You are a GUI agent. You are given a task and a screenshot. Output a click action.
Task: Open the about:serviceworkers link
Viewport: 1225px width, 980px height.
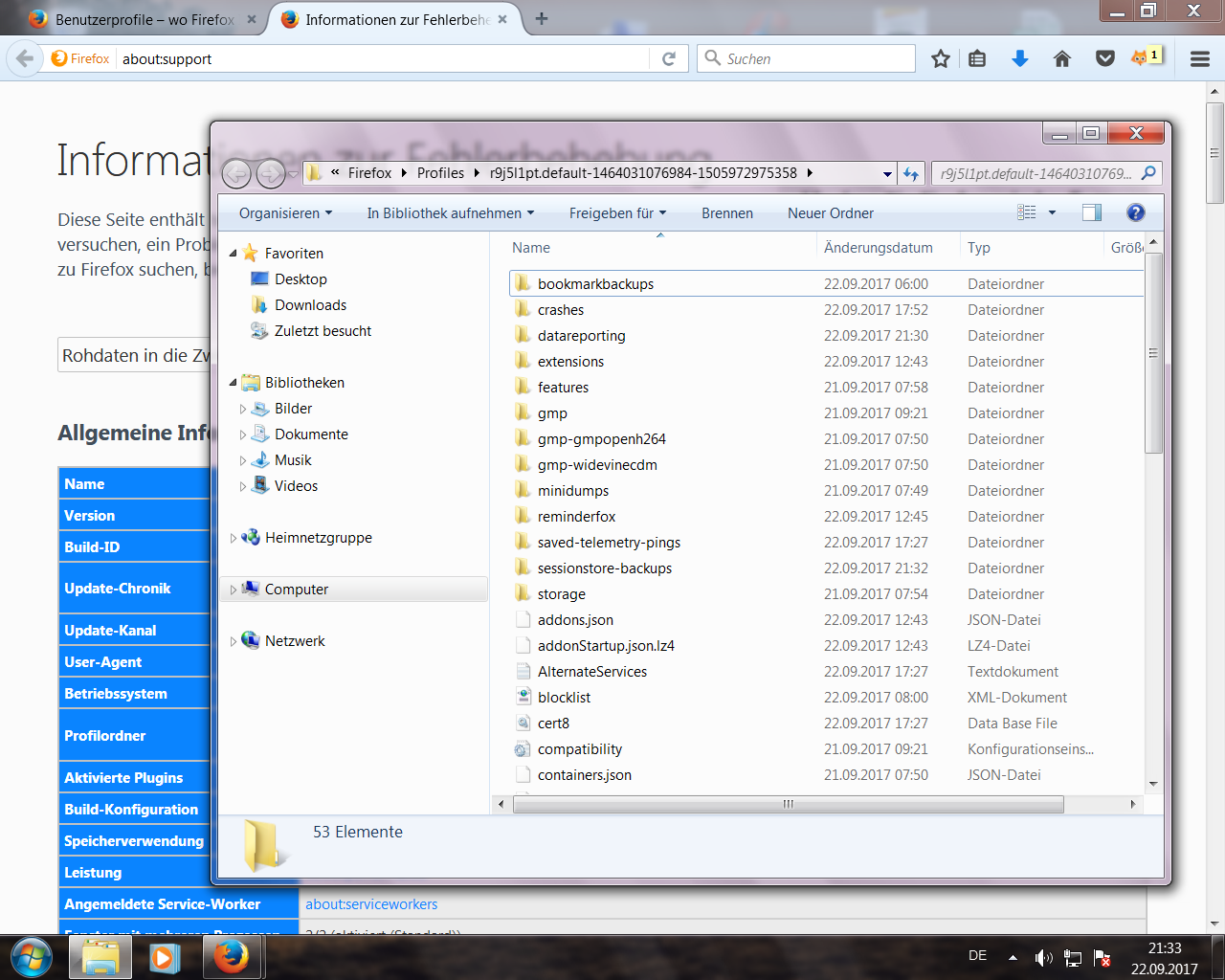[x=371, y=904]
